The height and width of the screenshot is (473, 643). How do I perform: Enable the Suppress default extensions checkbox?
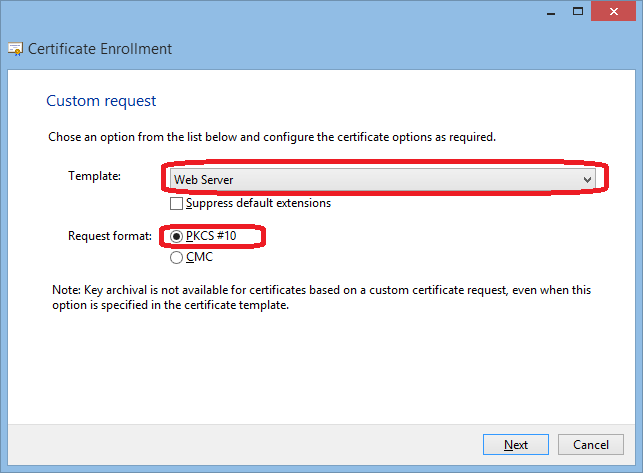177,203
